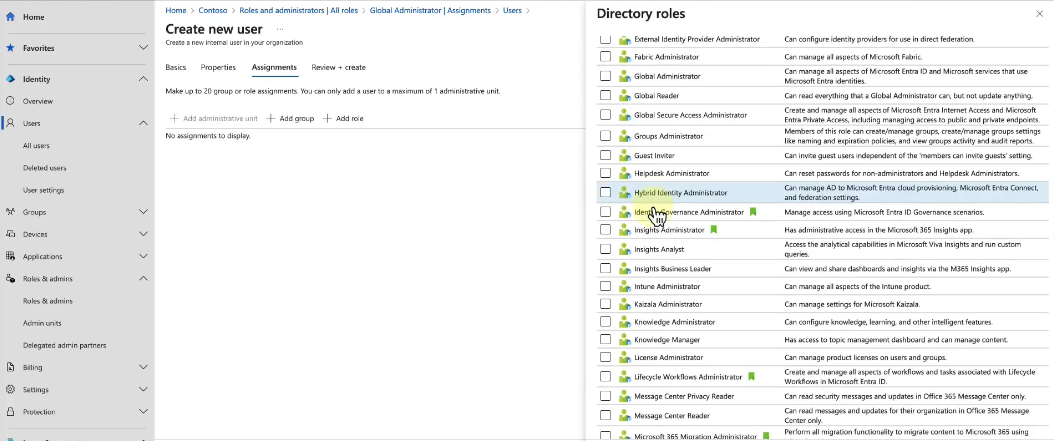Switch to the Properties tab
Image resolution: width=1054 pixels, height=441 pixels.
pyautogui.click(x=218, y=67)
